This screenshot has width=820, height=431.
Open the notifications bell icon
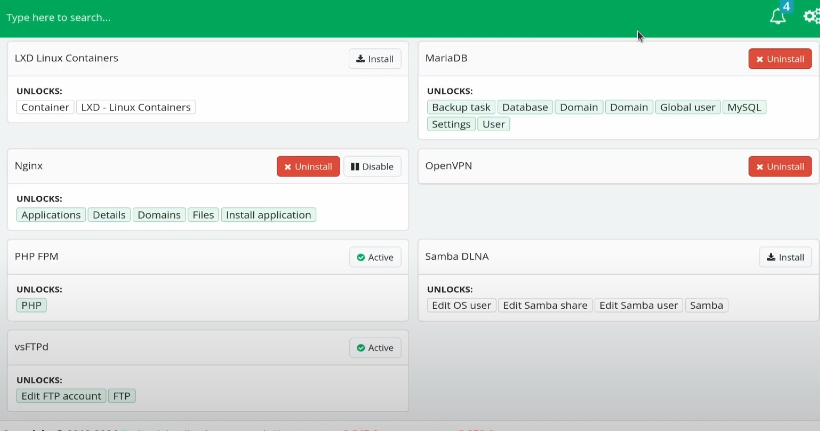pos(777,17)
